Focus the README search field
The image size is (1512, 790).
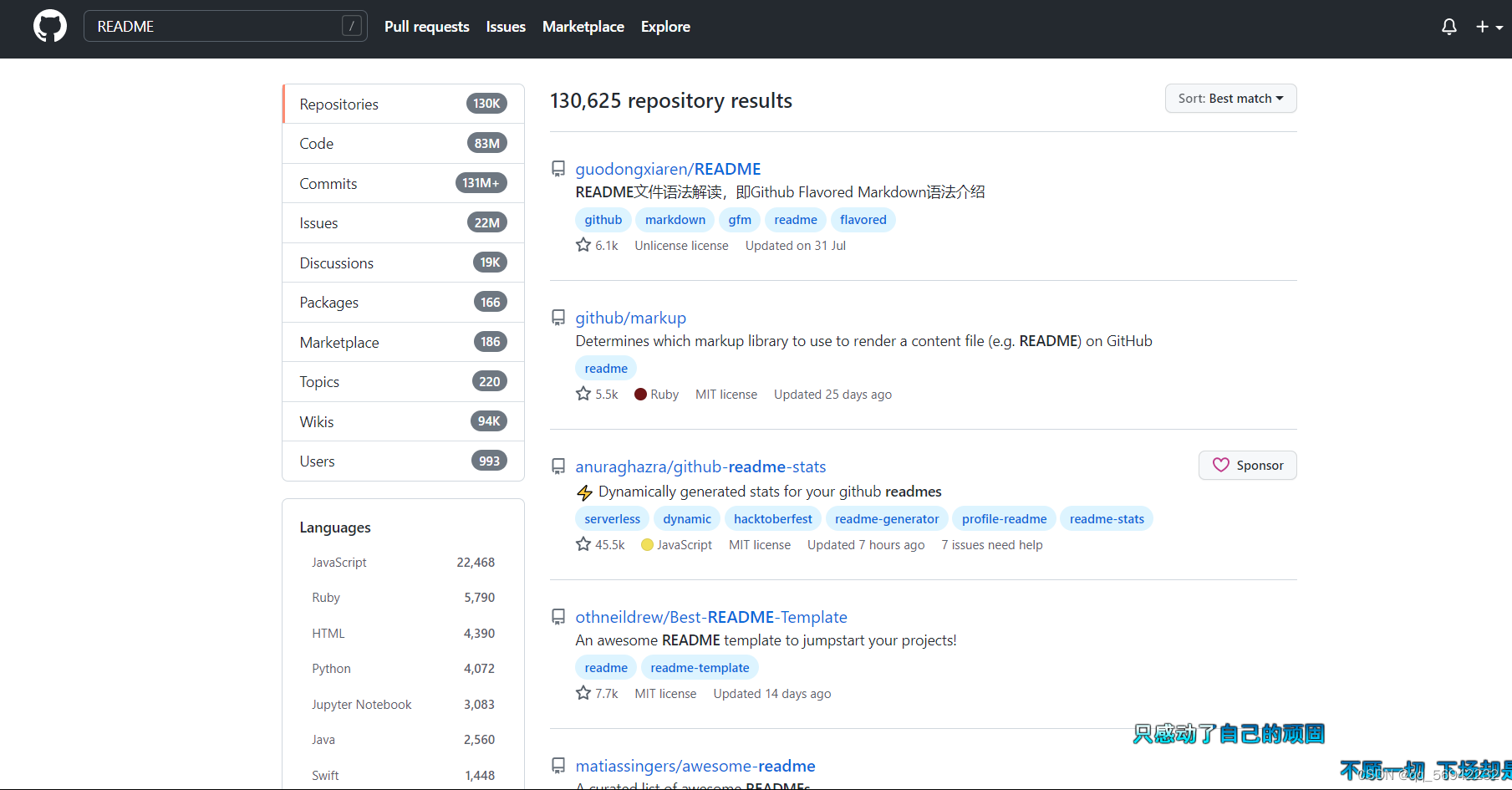click(226, 27)
